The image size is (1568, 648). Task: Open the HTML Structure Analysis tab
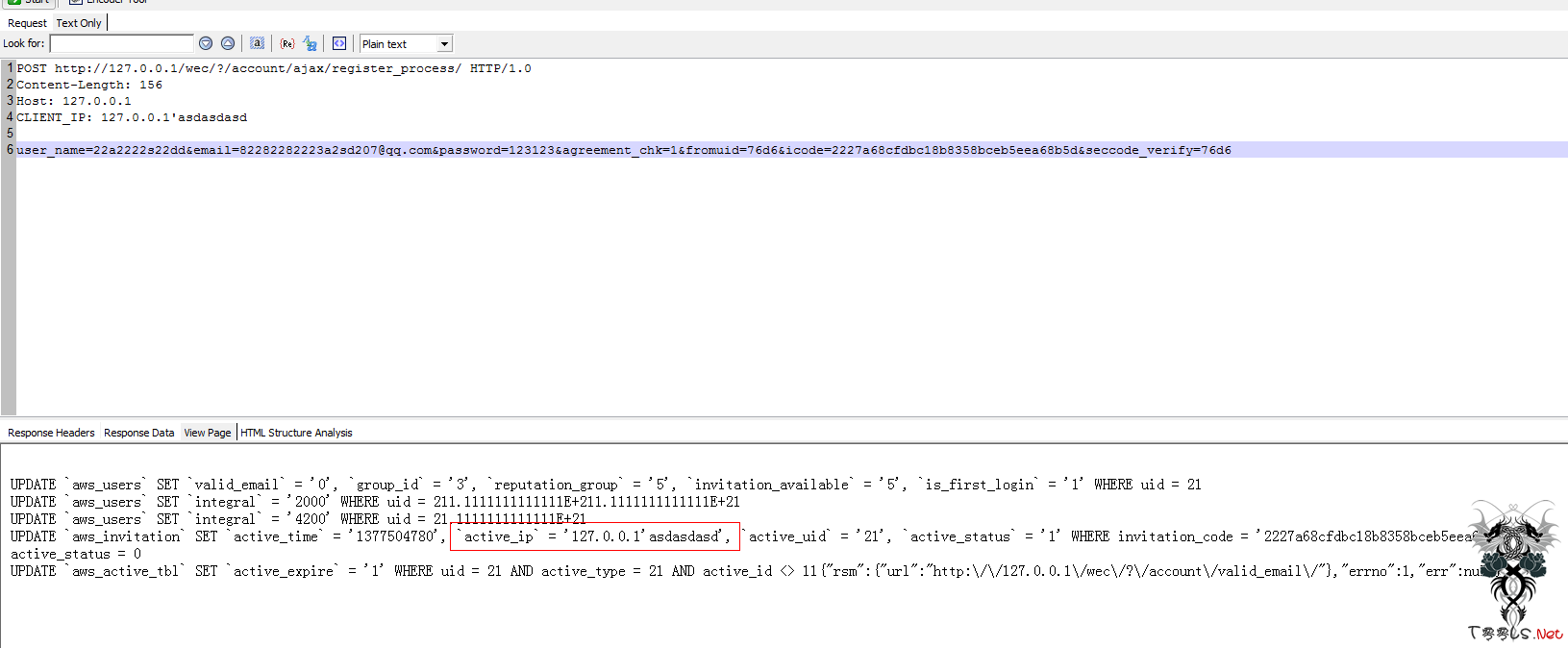(x=296, y=433)
